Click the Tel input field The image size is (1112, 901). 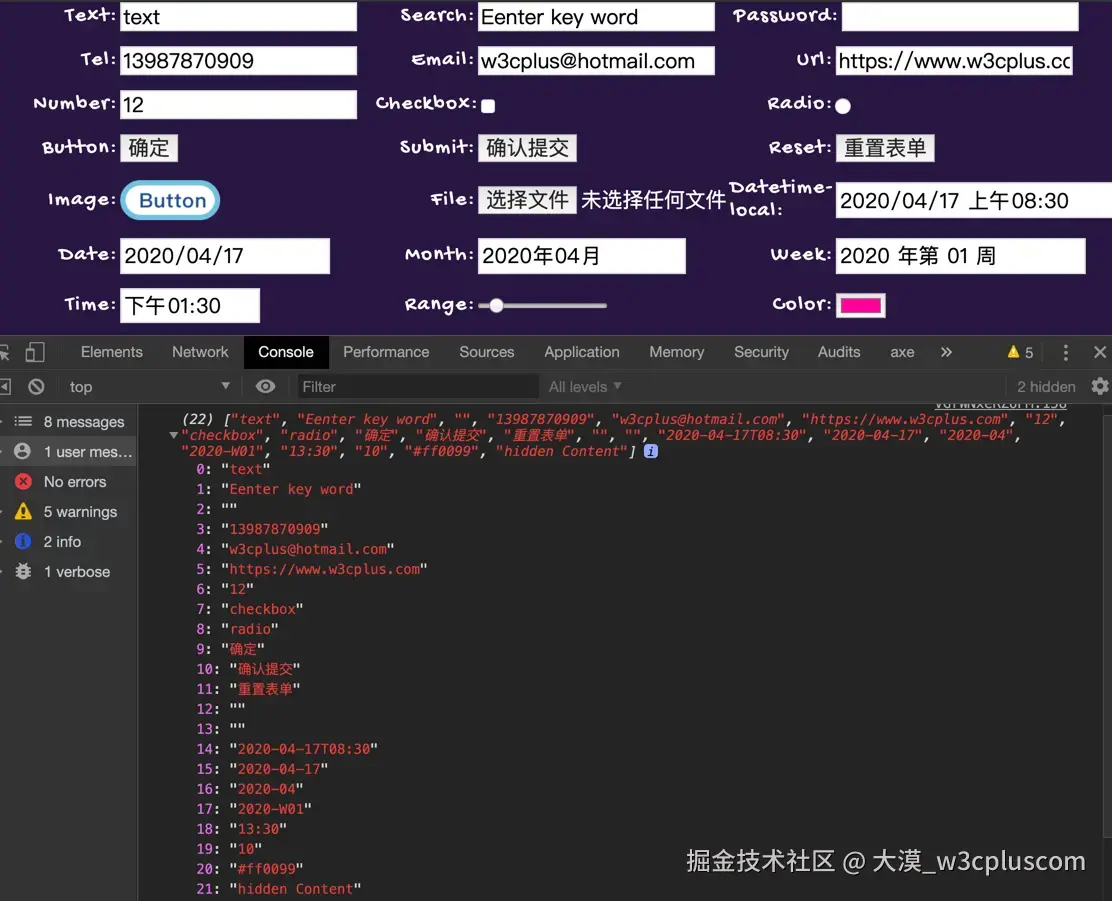tap(238, 60)
